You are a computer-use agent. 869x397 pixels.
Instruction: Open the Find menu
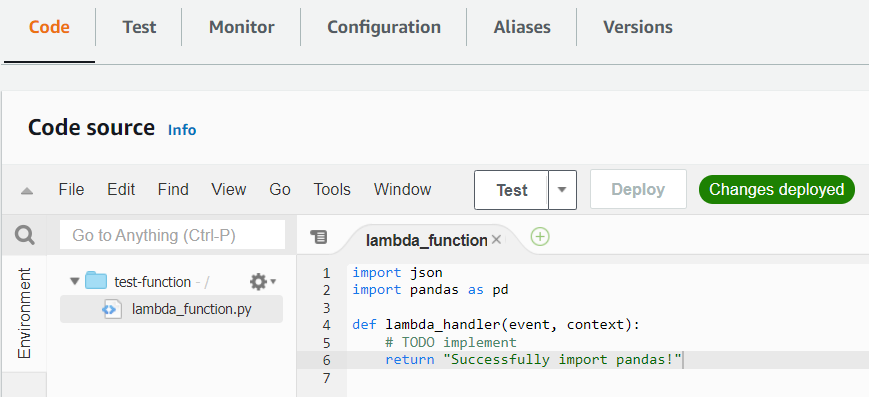(x=173, y=190)
